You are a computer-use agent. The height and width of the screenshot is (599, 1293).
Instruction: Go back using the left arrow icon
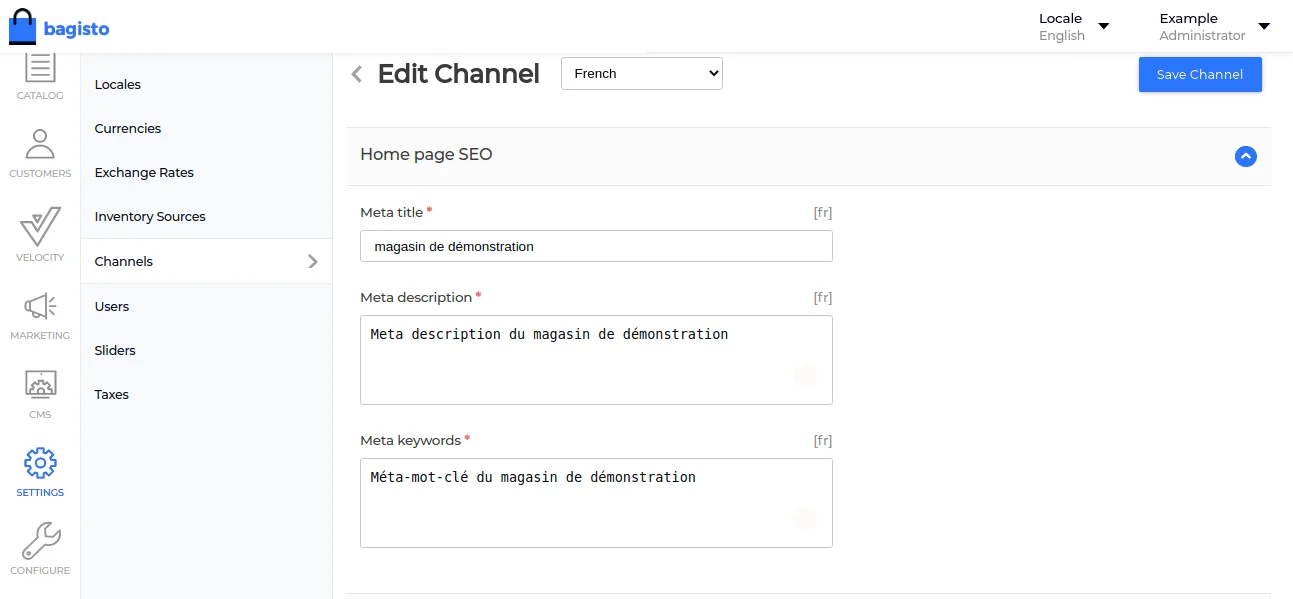(357, 74)
